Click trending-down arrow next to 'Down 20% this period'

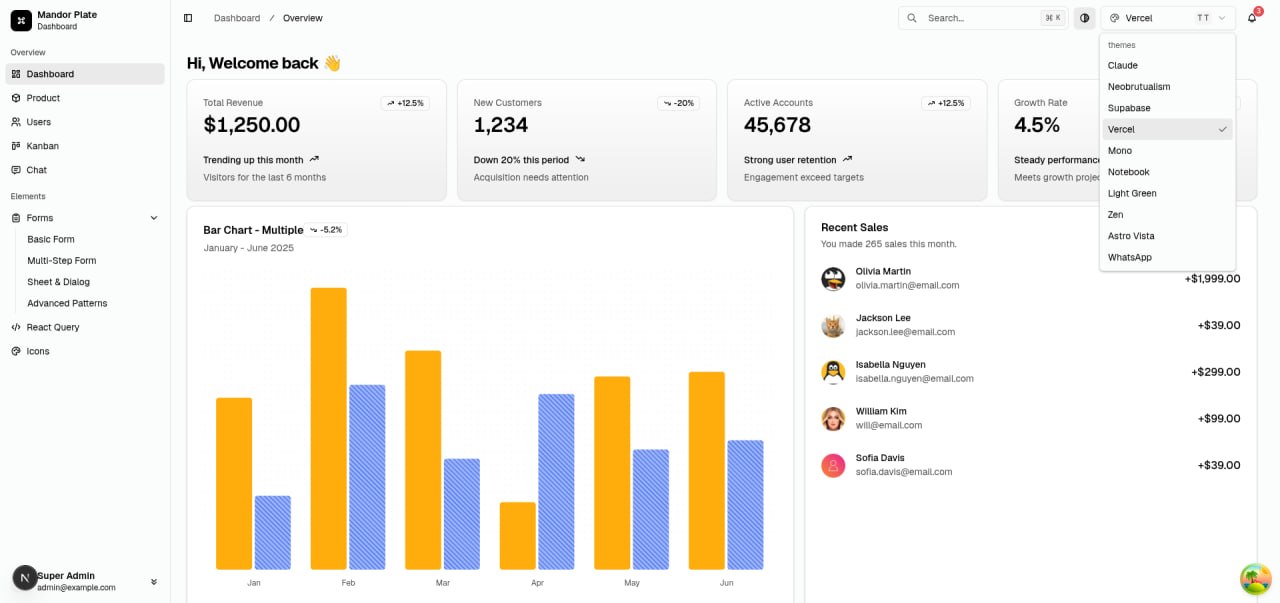click(x=580, y=159)
